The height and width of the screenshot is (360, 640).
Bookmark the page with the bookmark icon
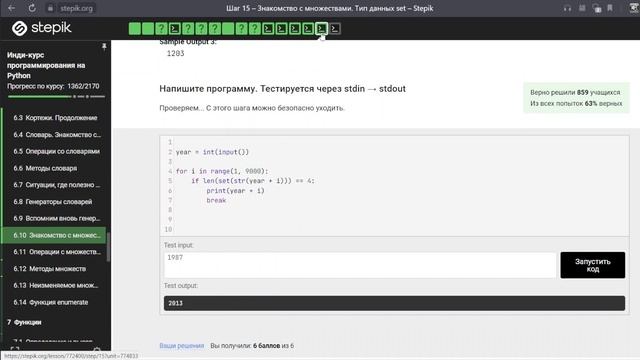pyautogui.click(x=610, y=8)
